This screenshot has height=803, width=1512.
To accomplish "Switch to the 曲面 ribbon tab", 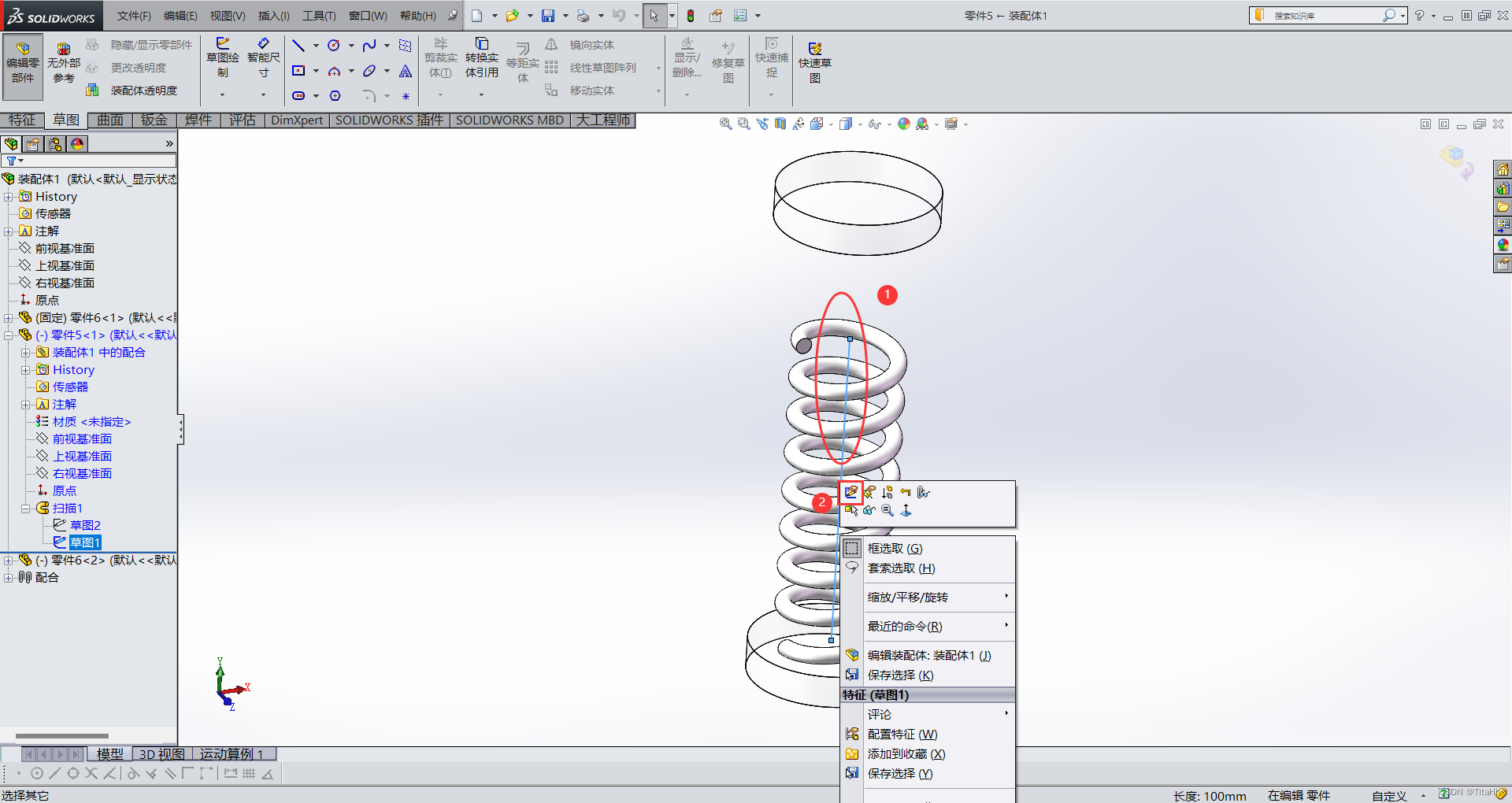I will point(110,120).
